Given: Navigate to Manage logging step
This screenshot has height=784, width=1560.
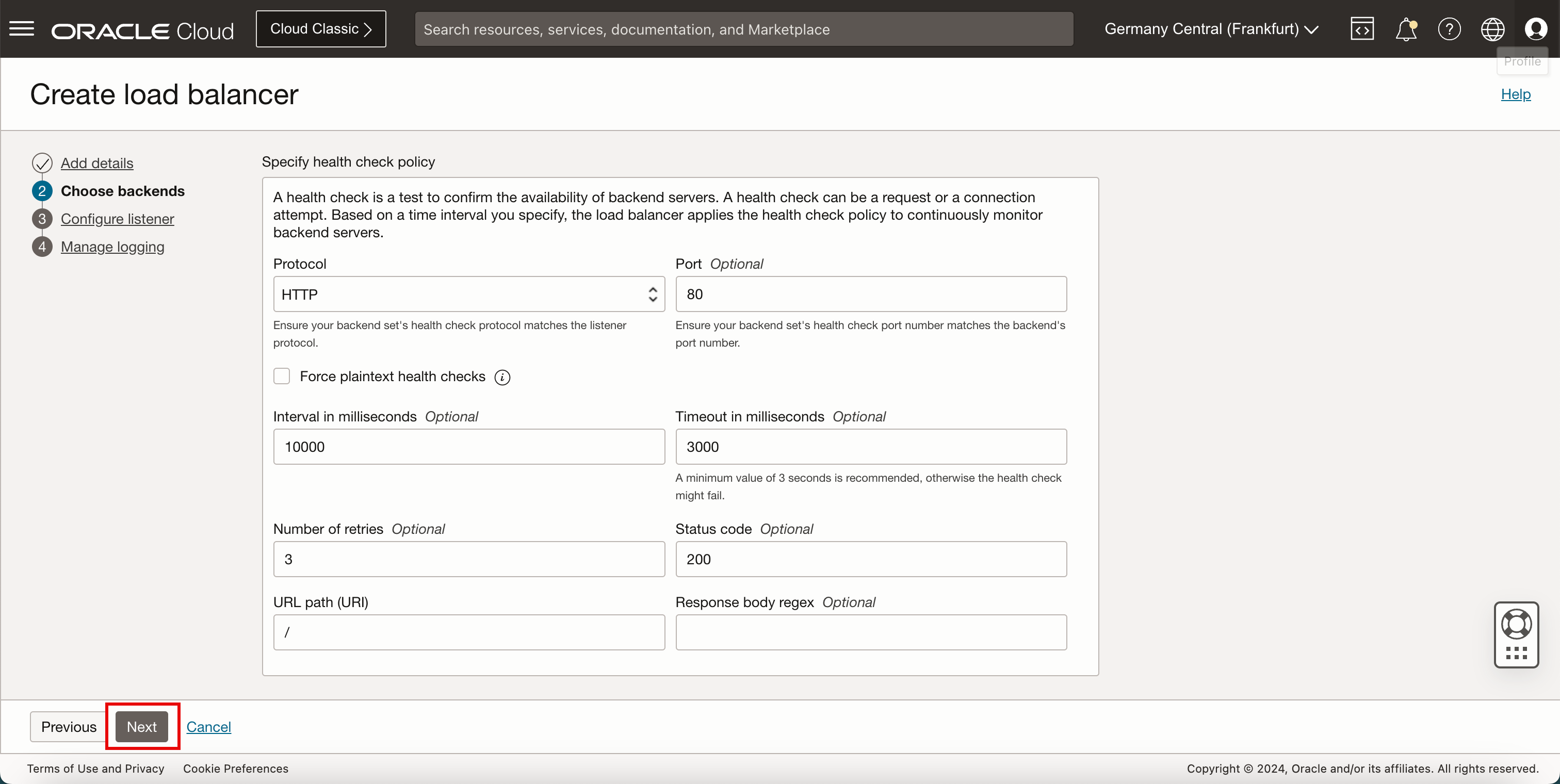Looking at the screenshot, I should pos(112,246).
